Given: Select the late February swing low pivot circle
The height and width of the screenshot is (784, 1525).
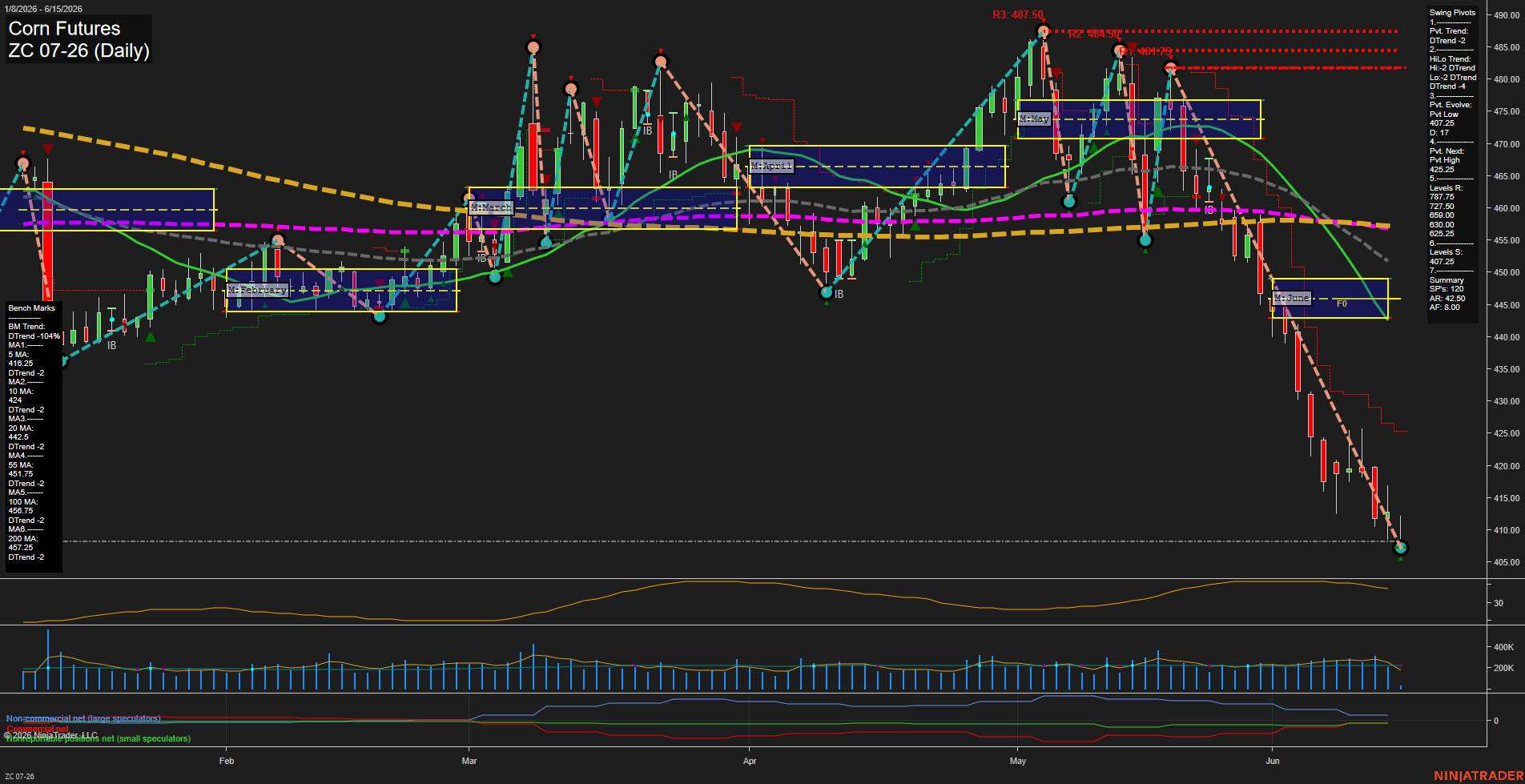Looking at the screenshot, I should 380,316.
